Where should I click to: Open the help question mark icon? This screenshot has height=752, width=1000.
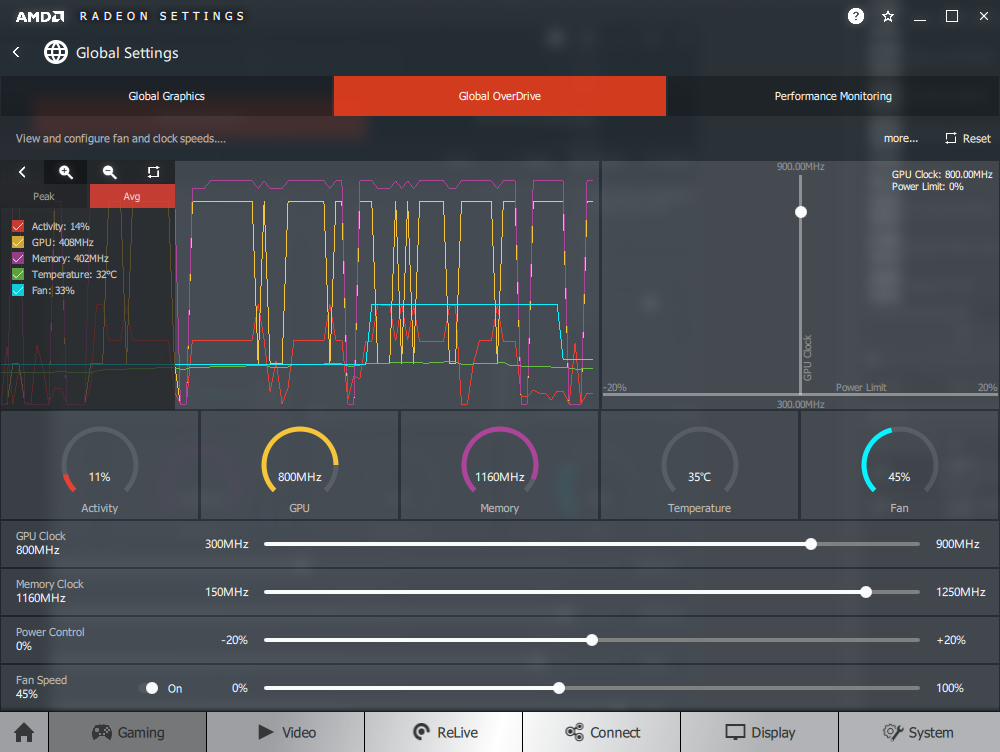click(x=856, y=16)
